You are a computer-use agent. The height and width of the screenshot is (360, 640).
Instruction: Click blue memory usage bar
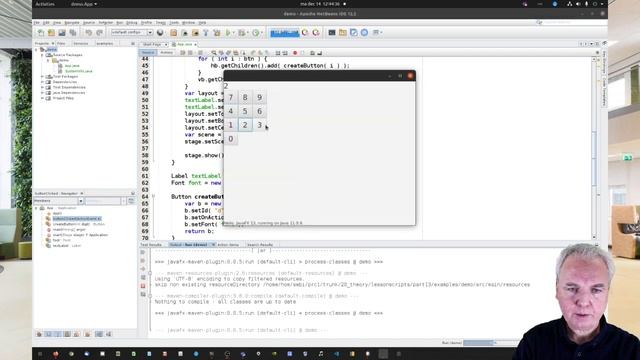[284, 33]
